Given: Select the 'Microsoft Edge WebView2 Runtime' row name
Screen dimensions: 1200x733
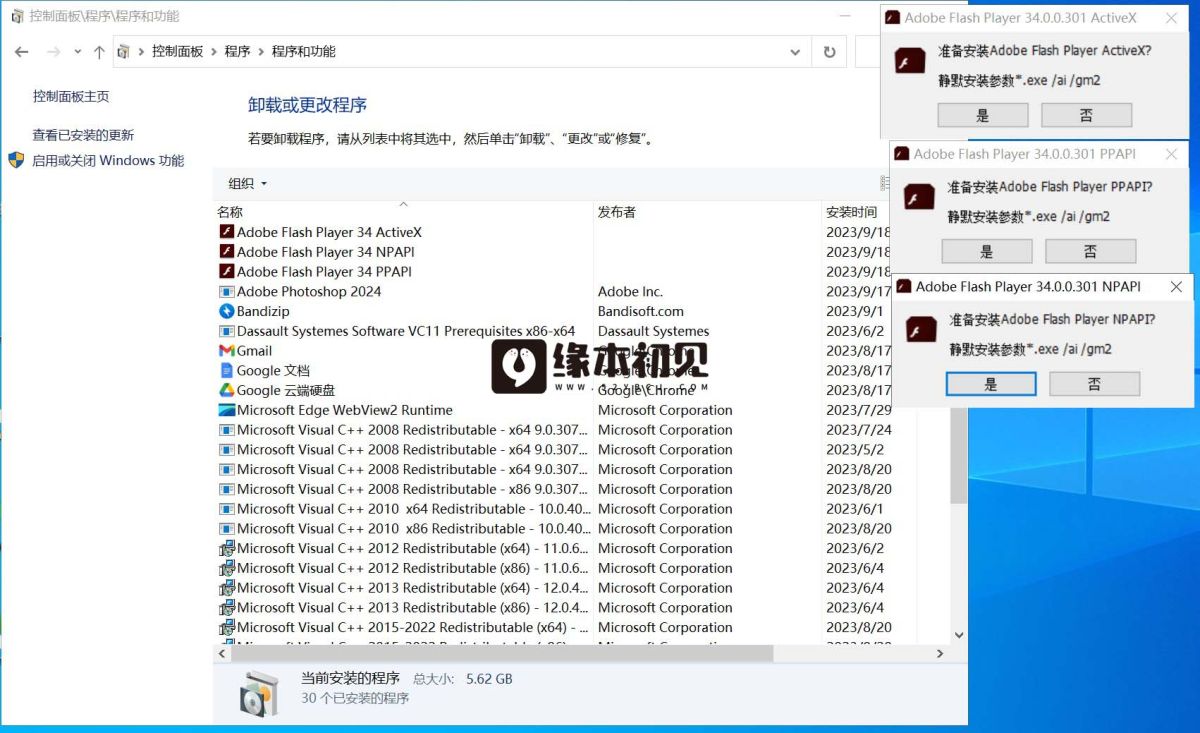Looking at the screenshot, I should (345, 410).
